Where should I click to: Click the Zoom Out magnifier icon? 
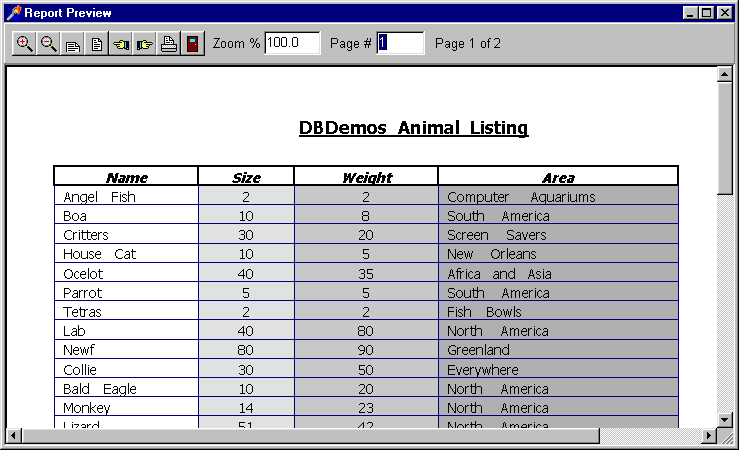(x=49, y=44)
